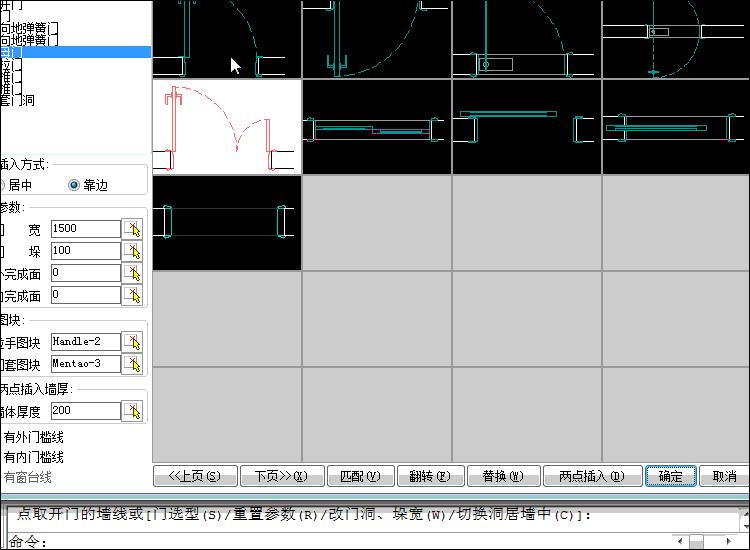Image resolution: width=750 pixels, height=550 pixels.
Task: Go to previous page with <<上页(S)
Action: (x=194, y=476)
